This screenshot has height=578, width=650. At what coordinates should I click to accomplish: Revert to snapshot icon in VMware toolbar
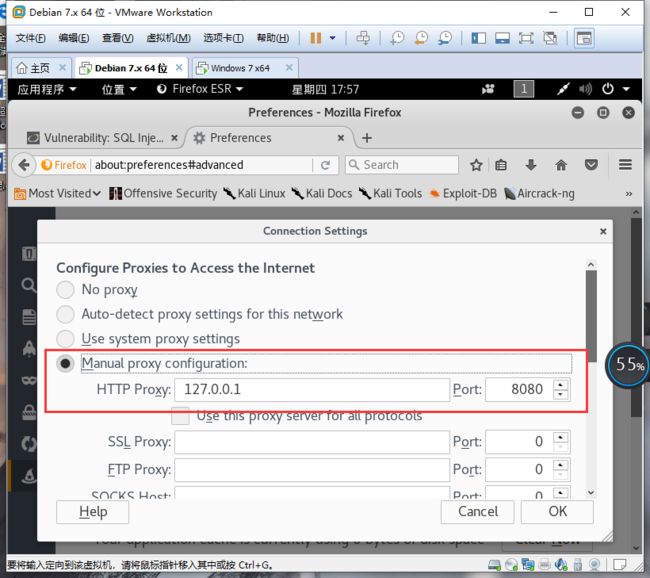point(421,38)
